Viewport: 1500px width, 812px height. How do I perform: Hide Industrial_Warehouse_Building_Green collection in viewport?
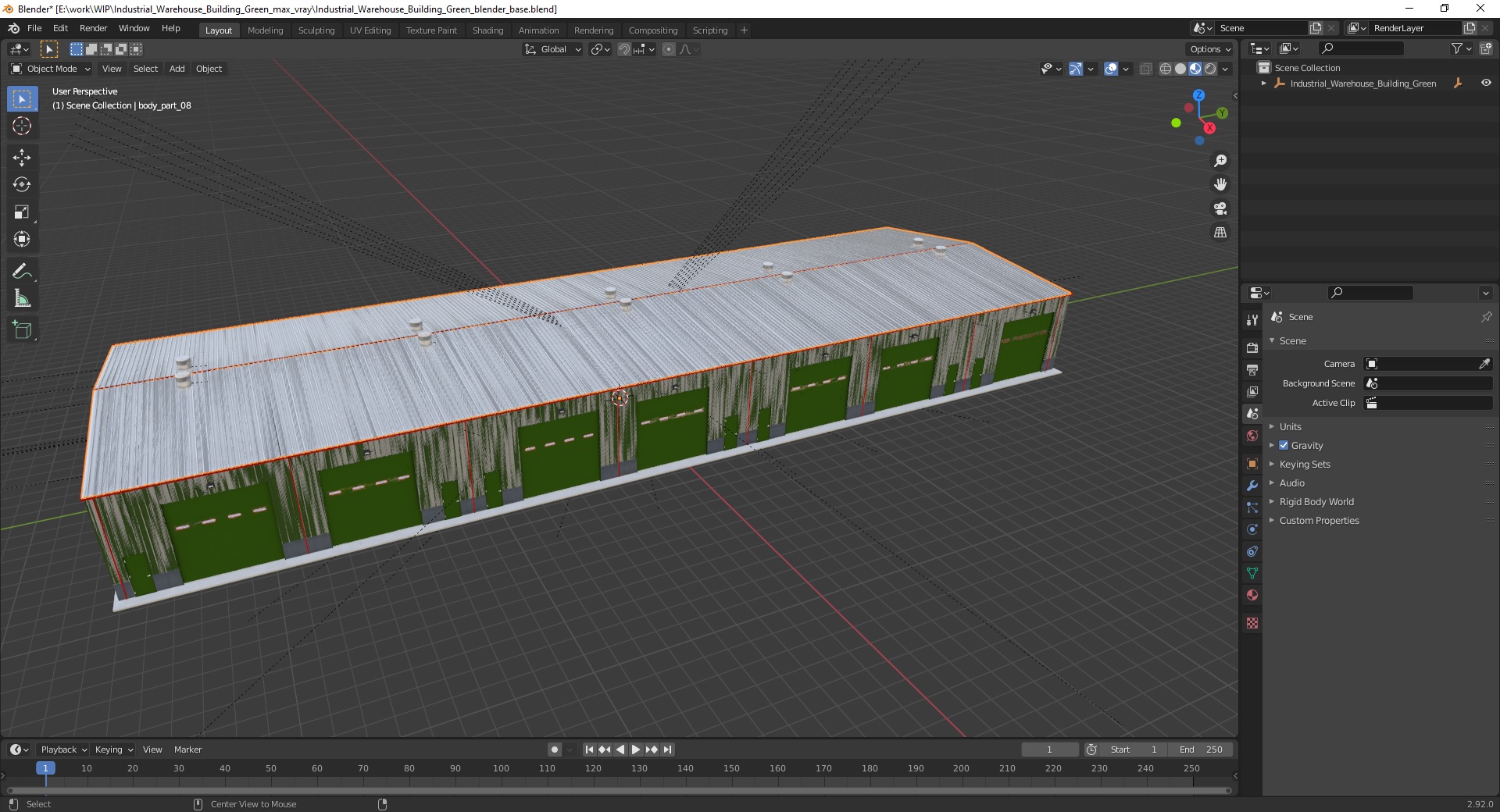[1486, 83]
